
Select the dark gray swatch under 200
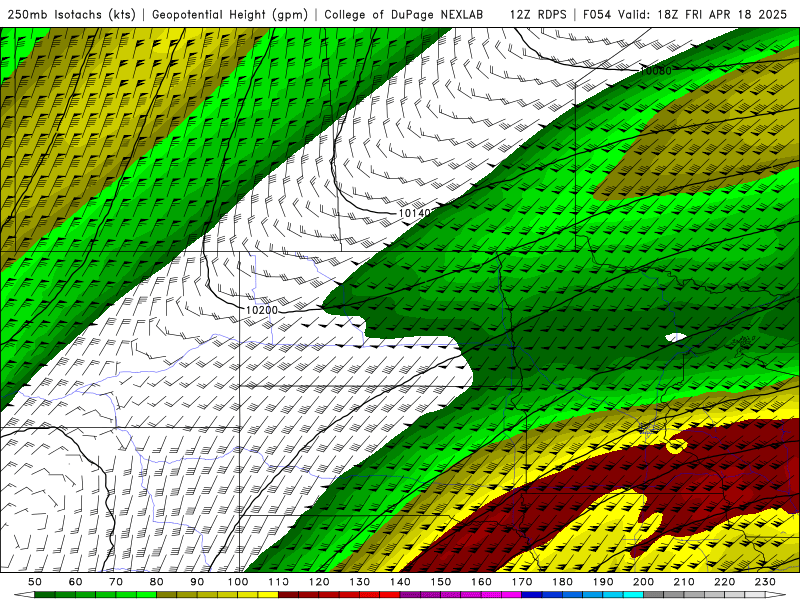point(654,595)
